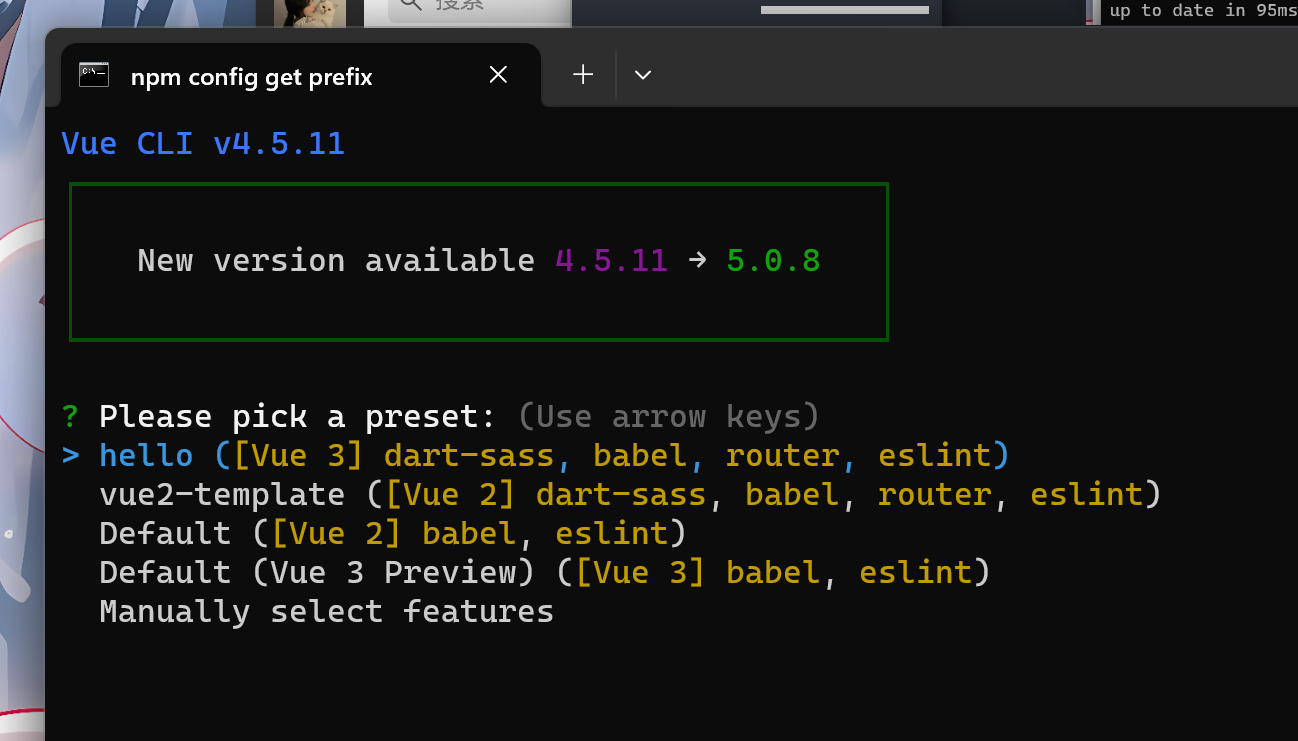Click the 5.0.8 new version number

tap(773, 261)
